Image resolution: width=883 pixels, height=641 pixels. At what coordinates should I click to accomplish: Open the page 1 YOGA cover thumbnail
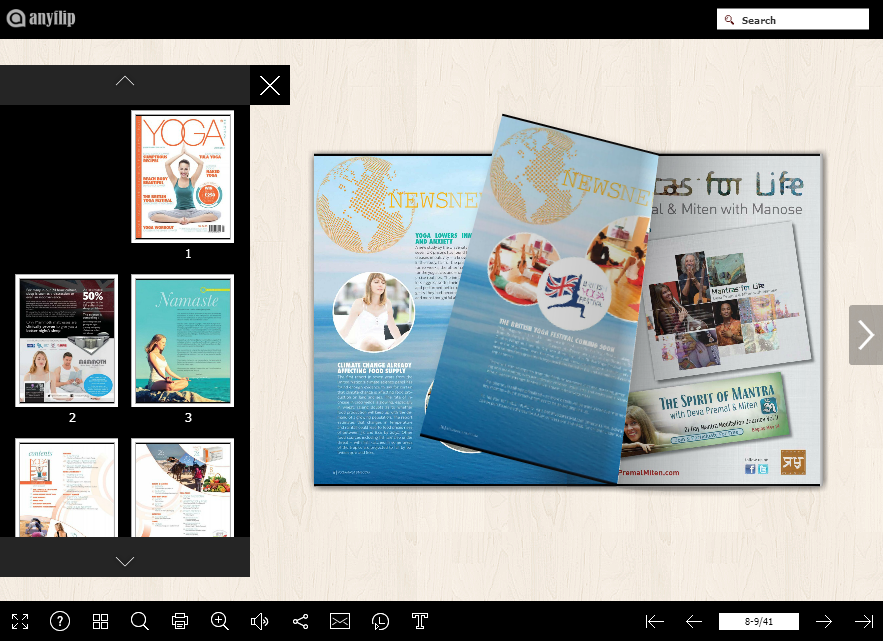tap(182, 176)
